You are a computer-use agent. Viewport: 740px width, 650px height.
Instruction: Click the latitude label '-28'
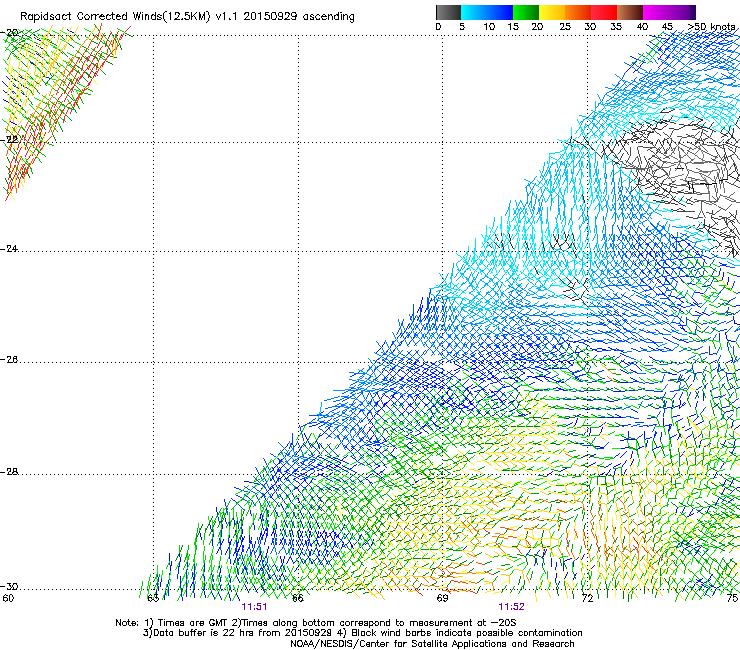10,472
